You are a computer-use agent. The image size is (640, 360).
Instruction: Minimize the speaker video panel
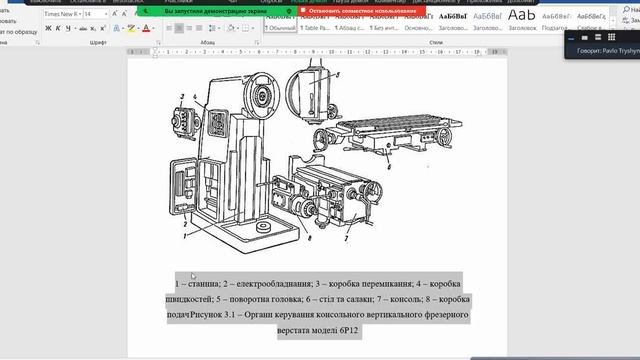[571, 38]
